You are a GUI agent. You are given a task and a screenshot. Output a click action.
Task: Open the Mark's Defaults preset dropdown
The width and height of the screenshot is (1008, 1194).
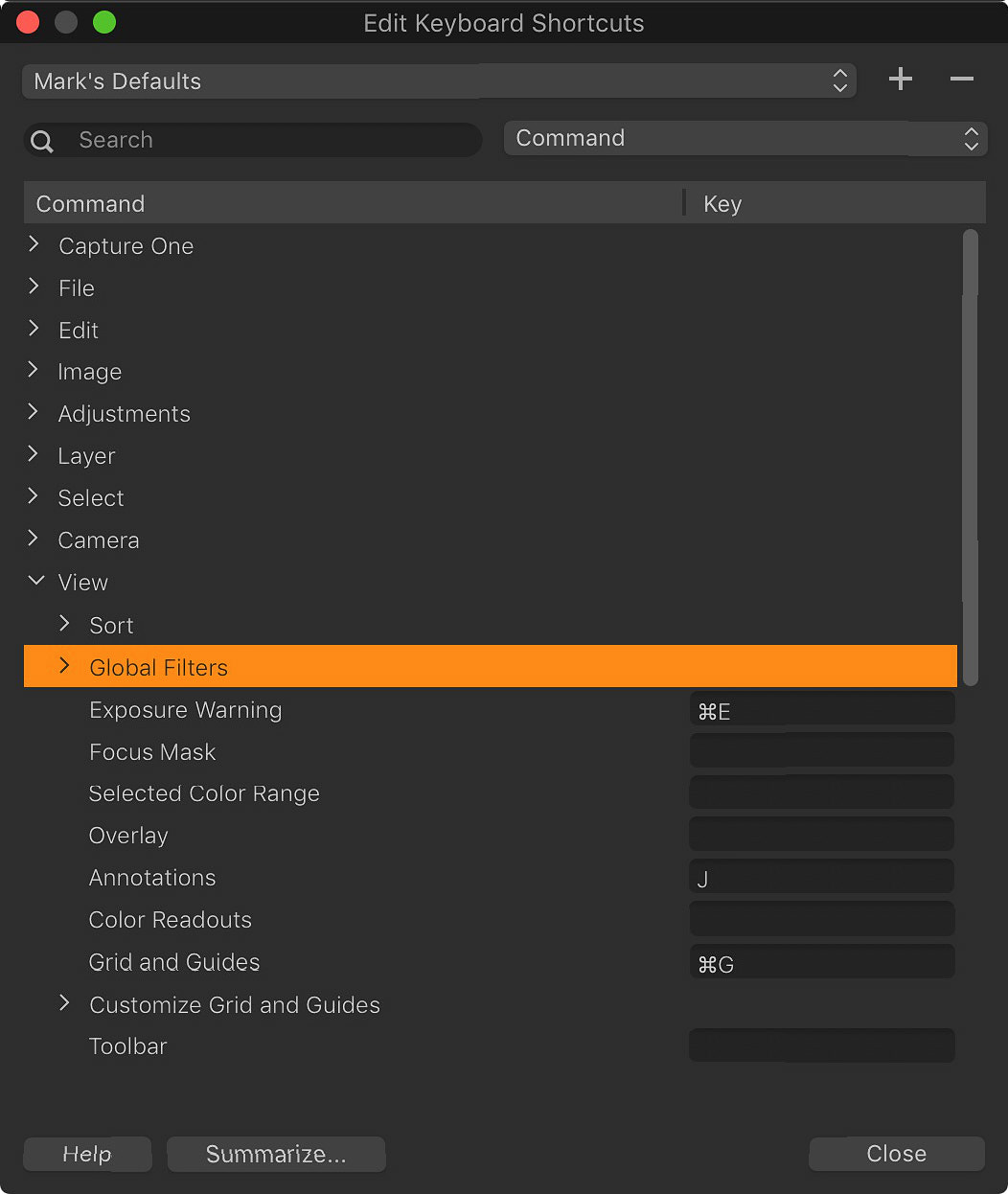pyautogui.click(x=439, y=81)
